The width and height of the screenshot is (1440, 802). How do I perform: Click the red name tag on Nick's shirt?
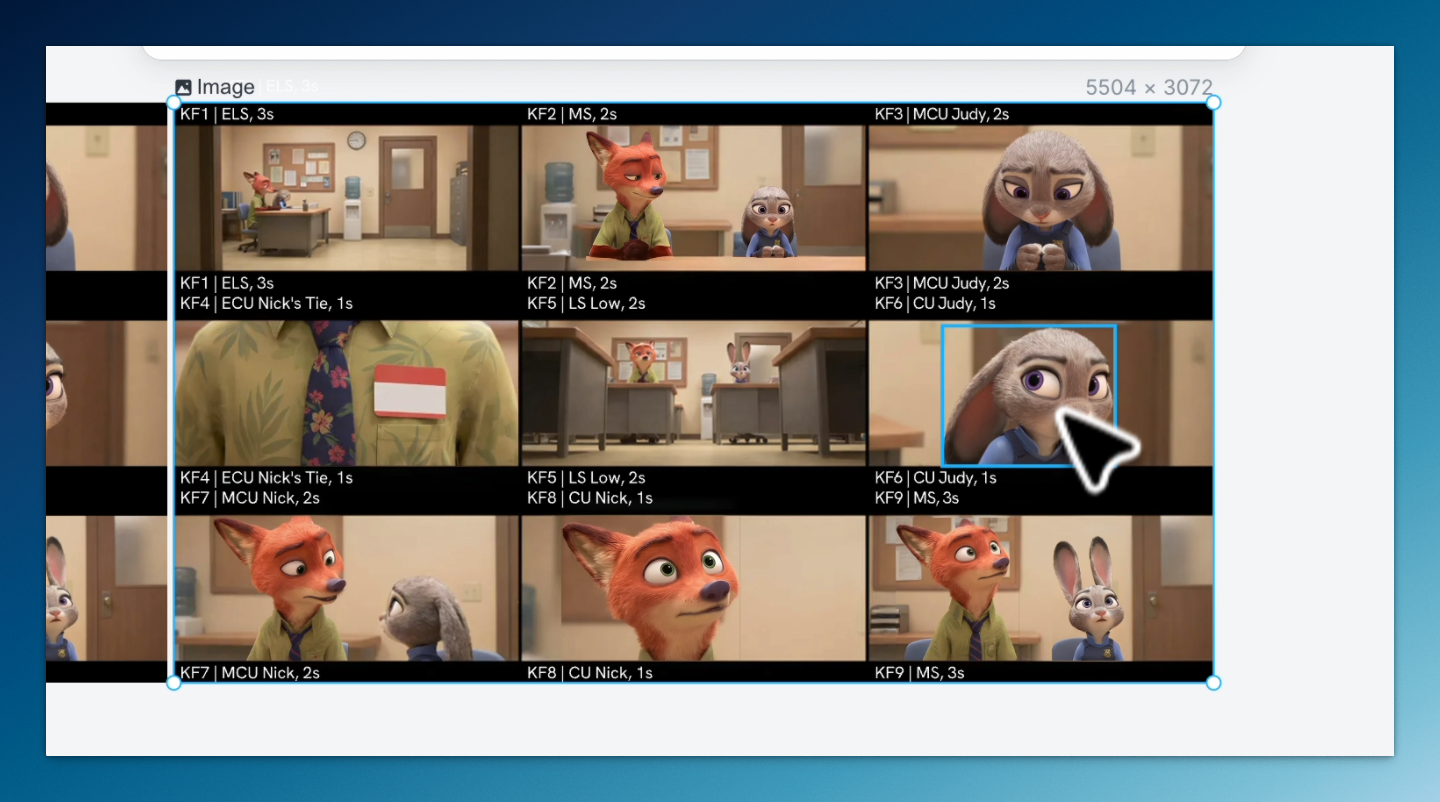point(410,391)
